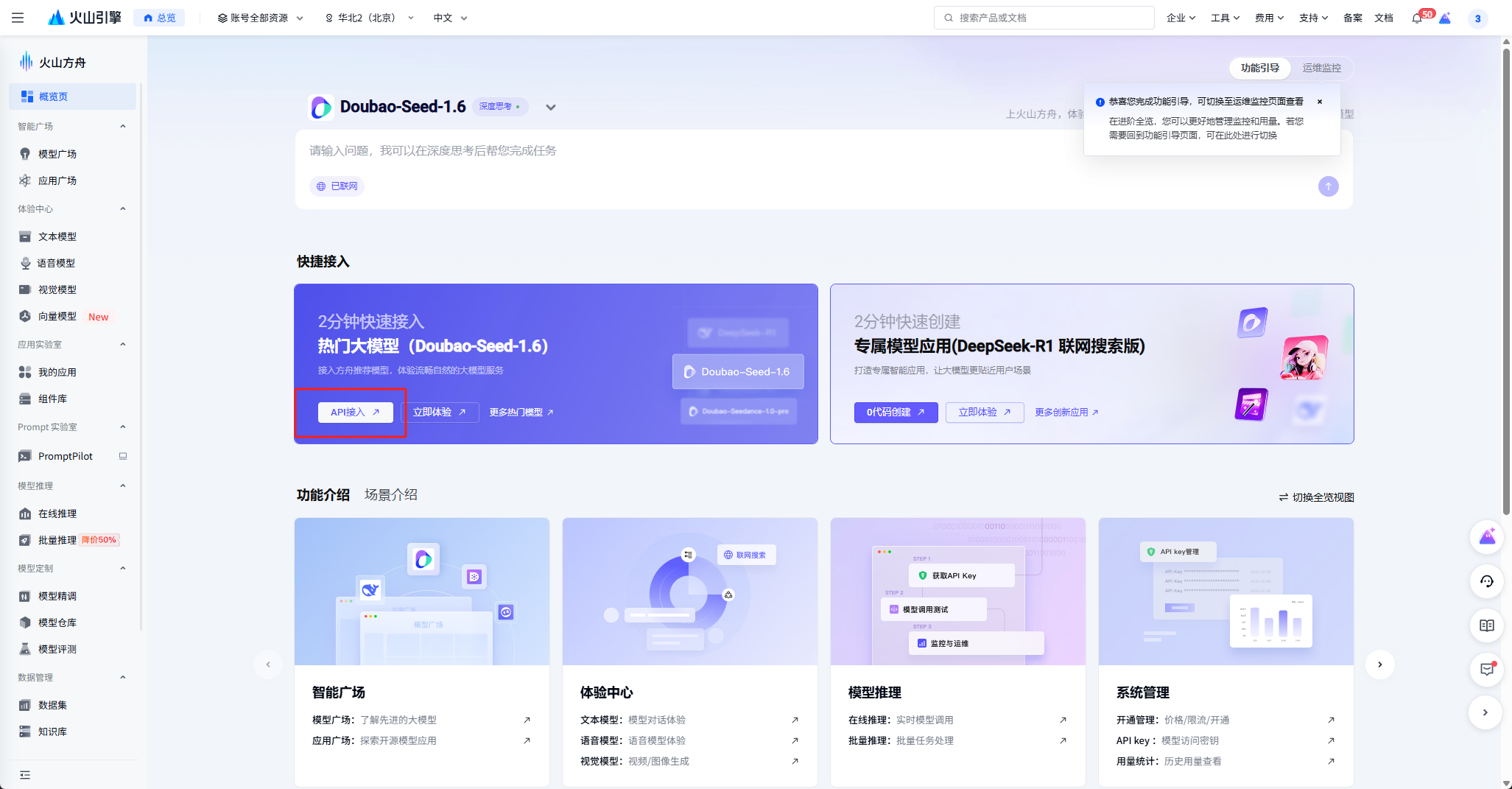1512x789 pixels.
Task: Click the page vertical scrollbar
Action: pyautogui.click(x=1506, y=280)
